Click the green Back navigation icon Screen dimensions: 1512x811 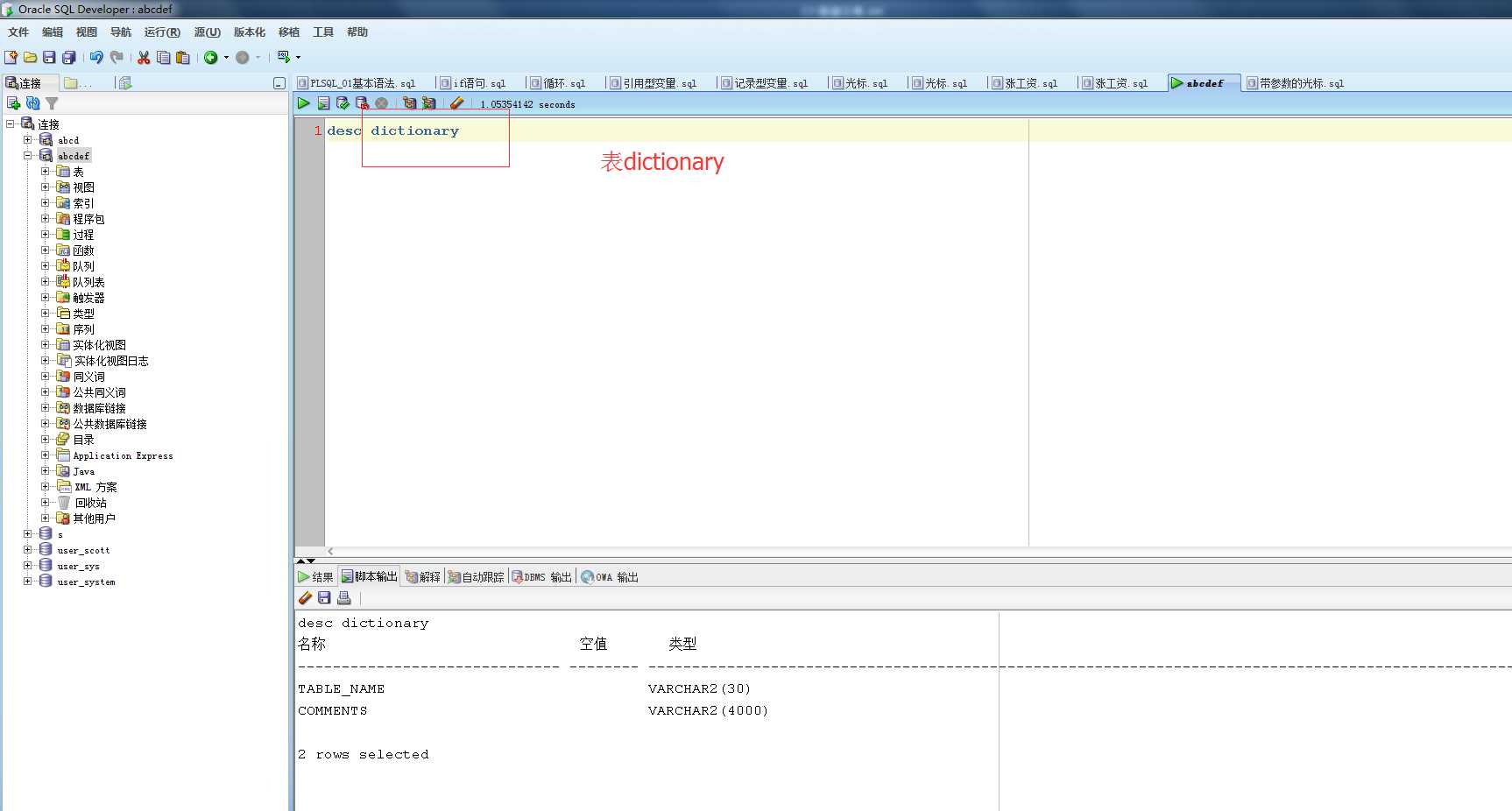211,58
